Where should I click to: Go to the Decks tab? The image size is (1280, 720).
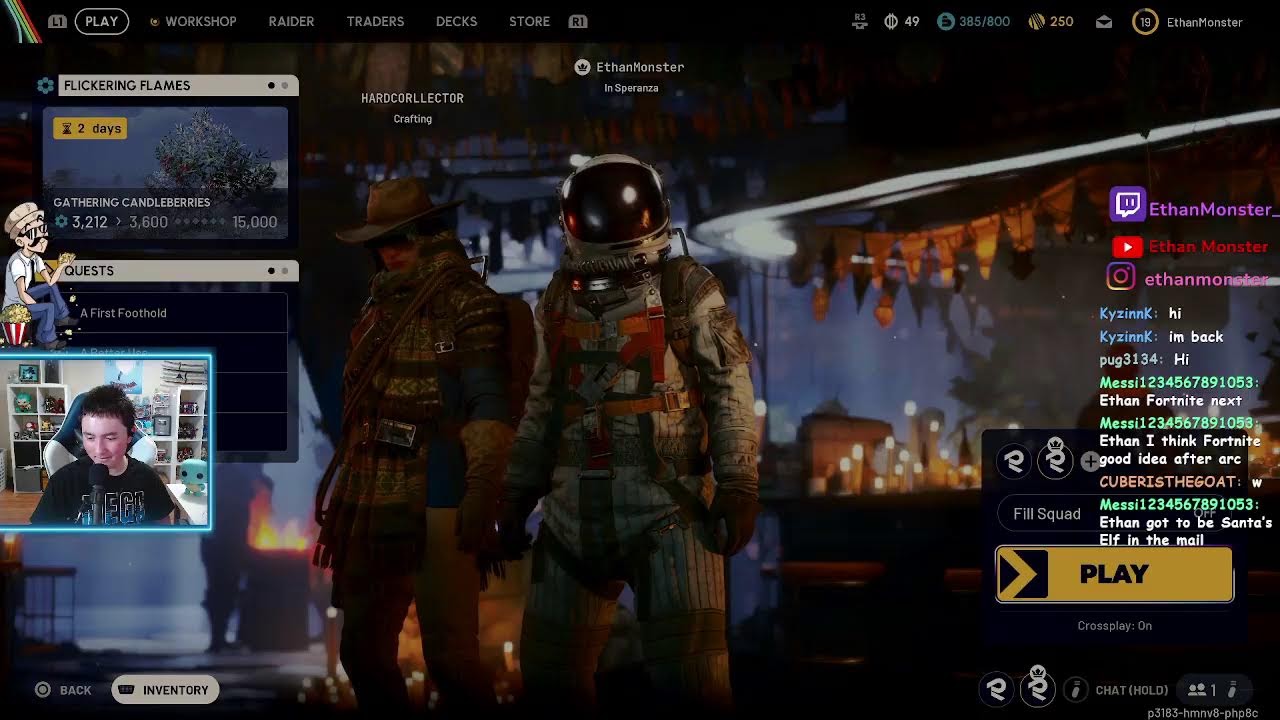pos(456,21)
